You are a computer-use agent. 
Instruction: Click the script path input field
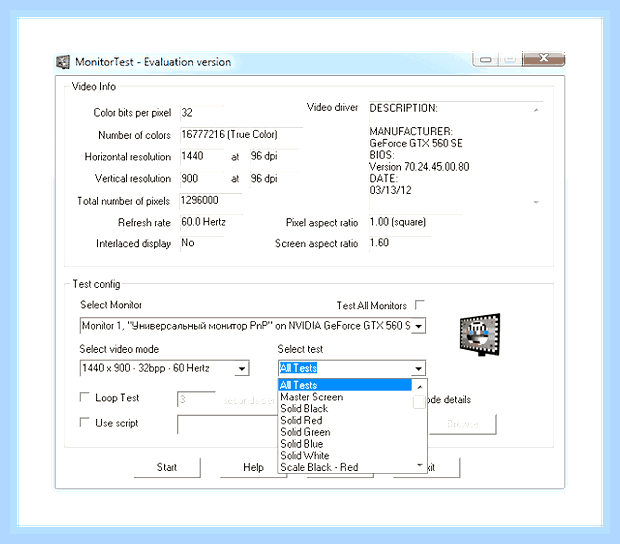click(x=228, y=425)
